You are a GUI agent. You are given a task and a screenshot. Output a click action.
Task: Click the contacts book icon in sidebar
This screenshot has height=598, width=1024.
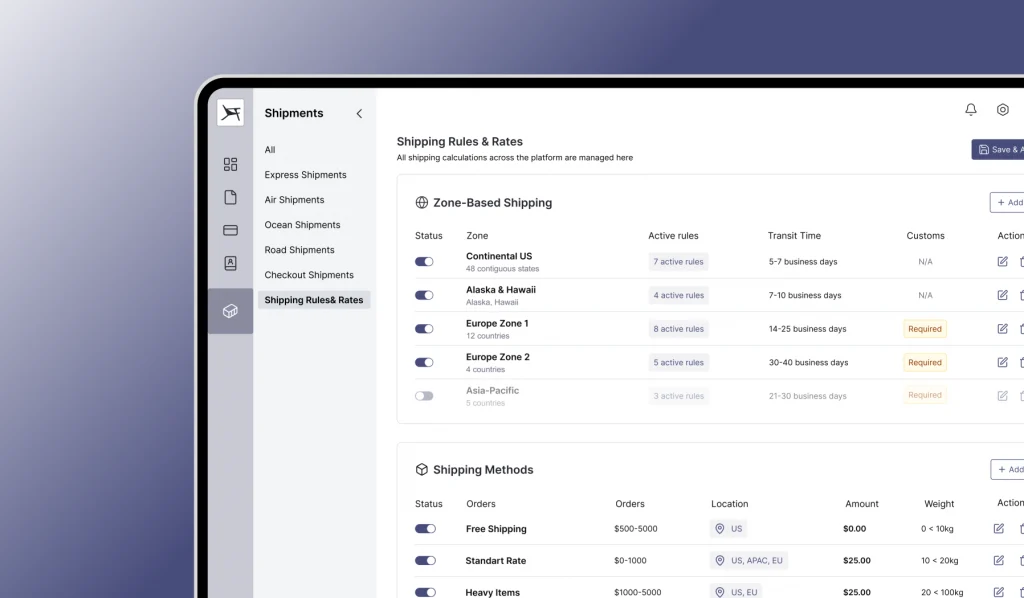pyautogui.click(x=230, y=263)
